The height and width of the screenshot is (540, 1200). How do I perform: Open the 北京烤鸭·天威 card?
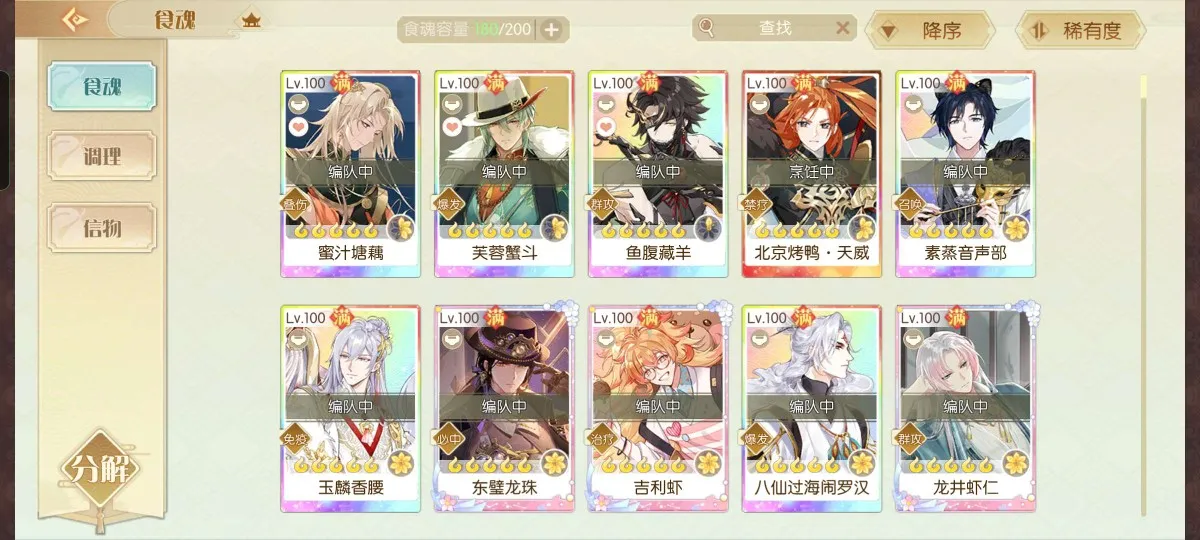pos(811,174)
